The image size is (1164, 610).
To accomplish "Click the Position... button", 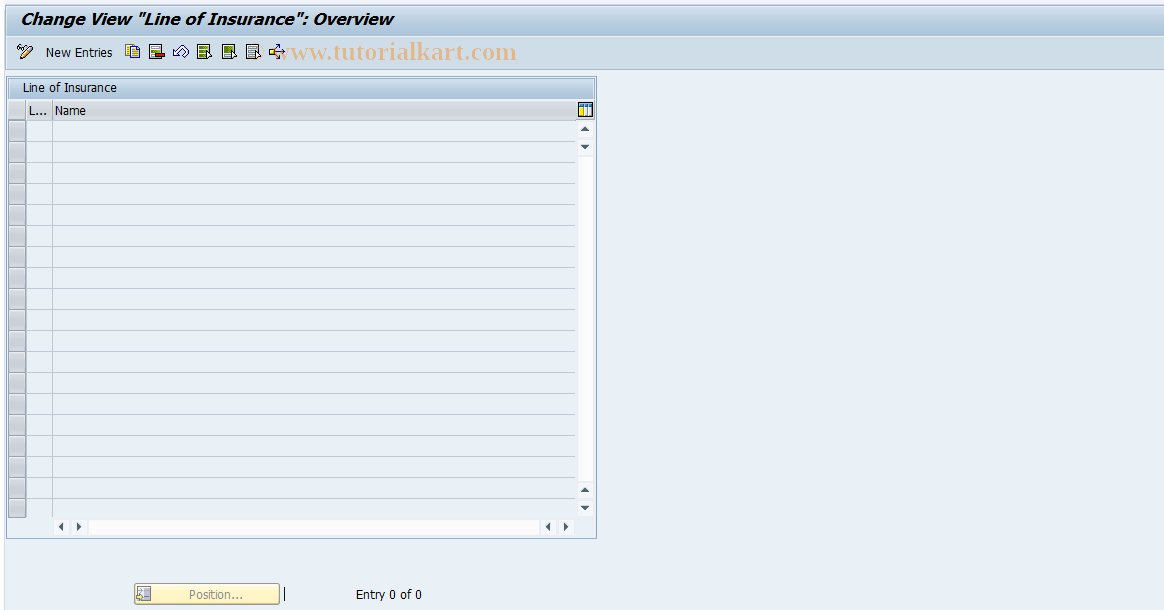I will pos(207,594).
